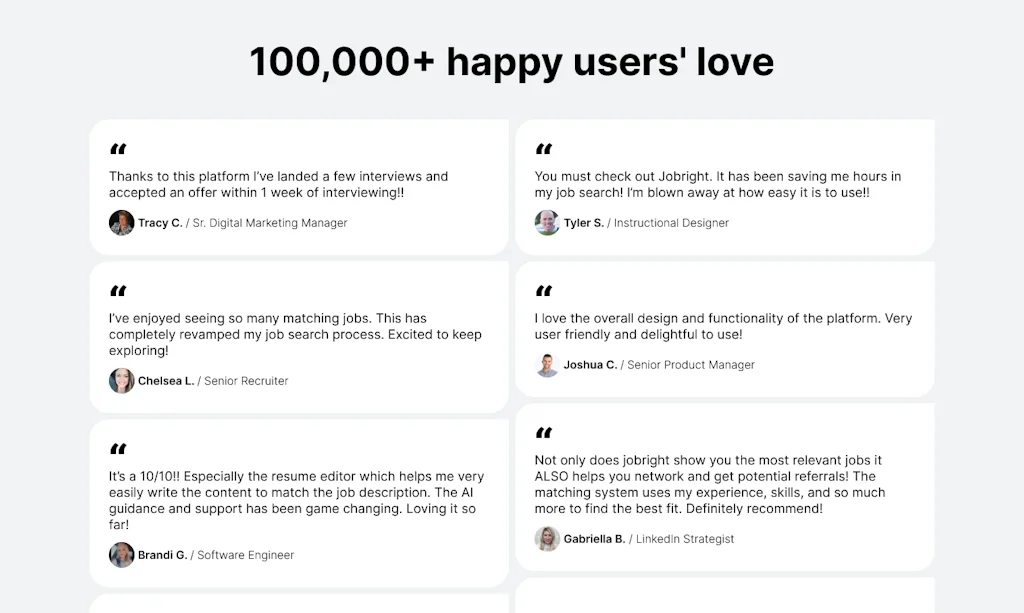Click Tyler S.'s profile photo
This screenshot has height=613, width=1024.
(x=547, y=223)
